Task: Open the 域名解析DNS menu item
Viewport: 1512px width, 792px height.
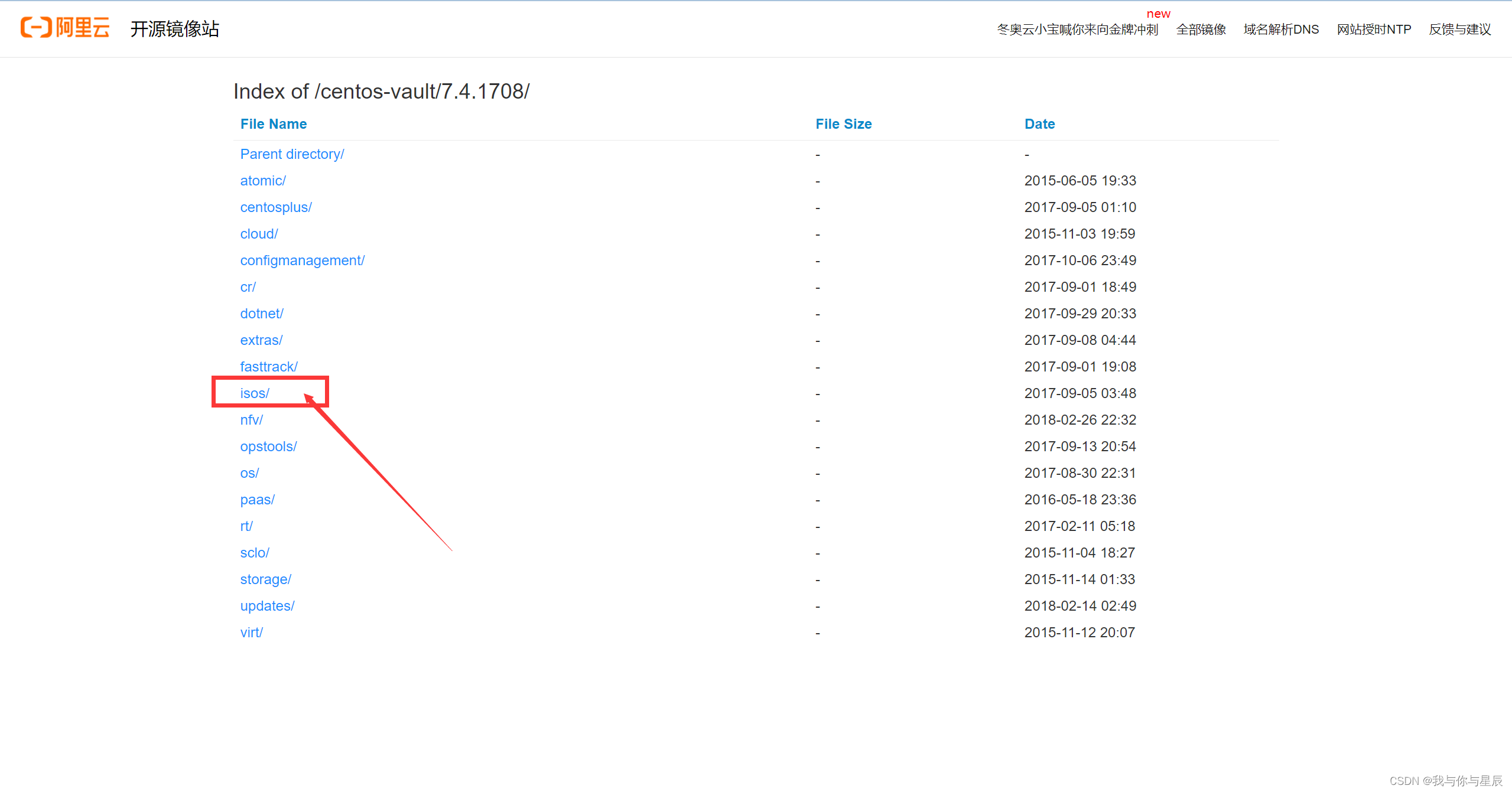Action: pos(1281,29)
